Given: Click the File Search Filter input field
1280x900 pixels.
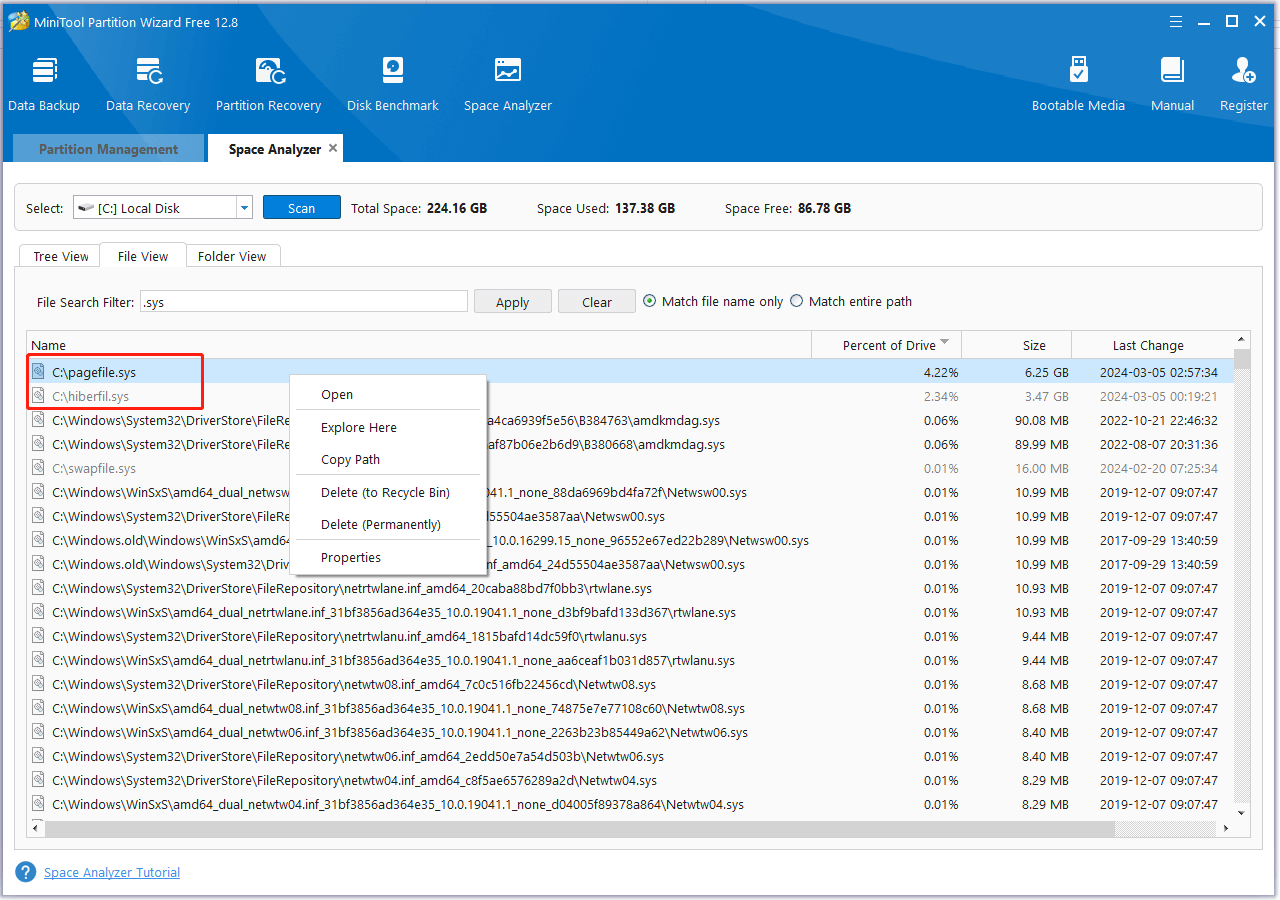Looking at the screenshot, I should (x=304, y=301).
